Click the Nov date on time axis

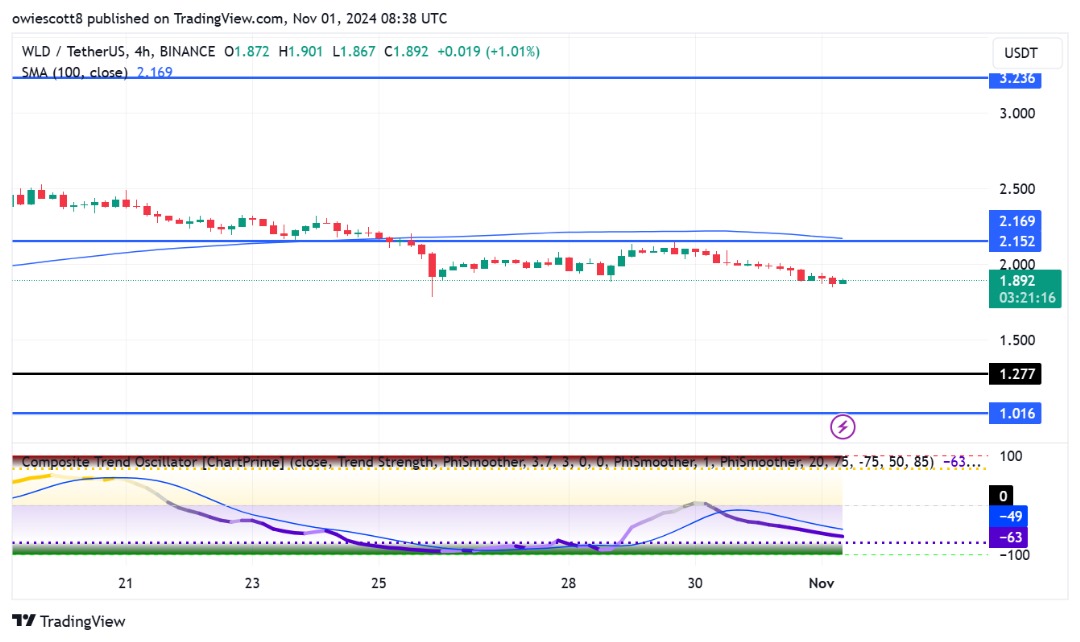(x=821, y=583)
